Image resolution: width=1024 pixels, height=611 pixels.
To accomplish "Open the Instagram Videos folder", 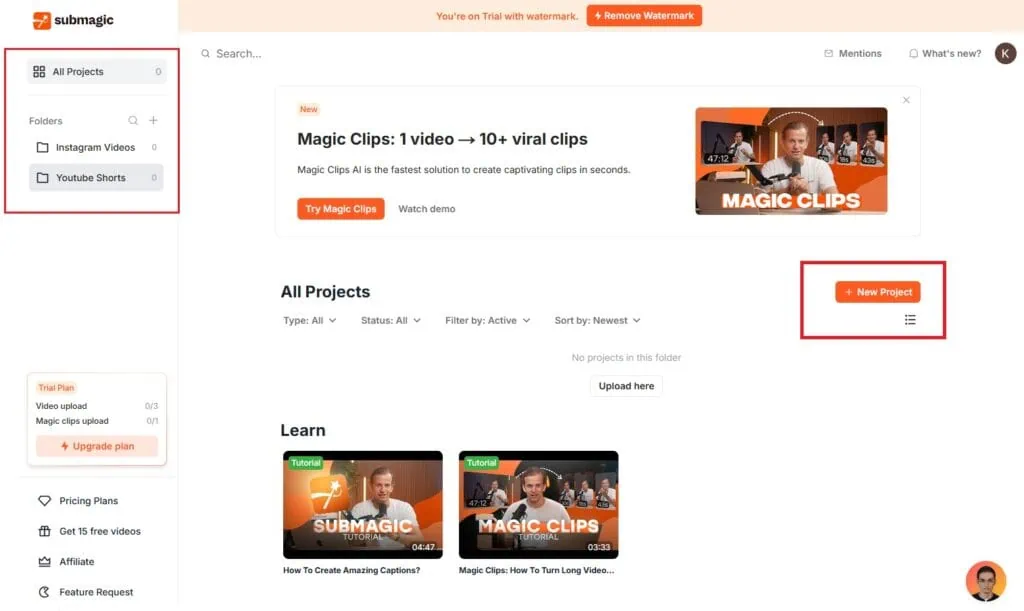I will pyautogui.click(x=96, y=148).
